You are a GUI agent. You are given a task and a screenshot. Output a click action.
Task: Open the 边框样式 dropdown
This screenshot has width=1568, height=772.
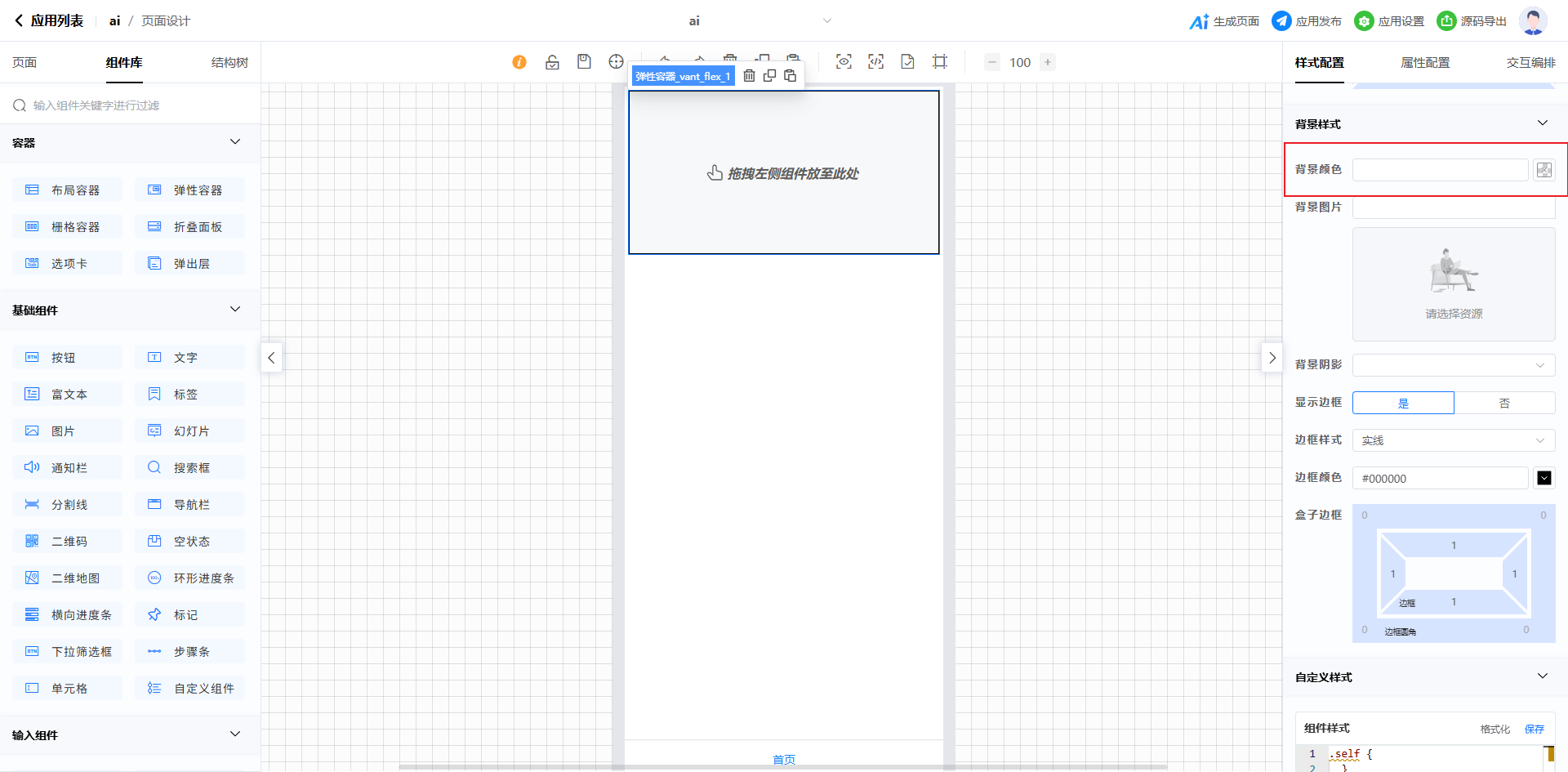(1454, 440)
